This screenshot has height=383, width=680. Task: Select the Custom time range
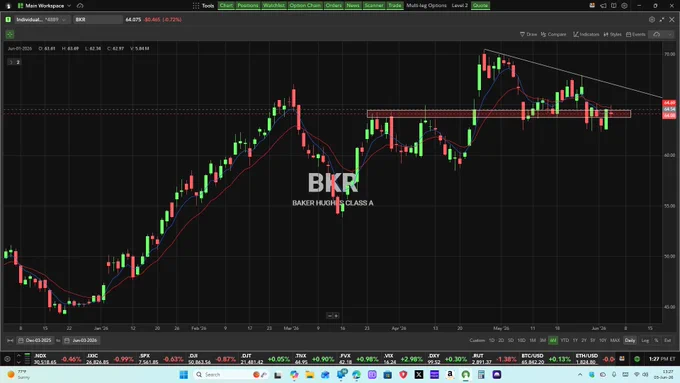[477, 340]
